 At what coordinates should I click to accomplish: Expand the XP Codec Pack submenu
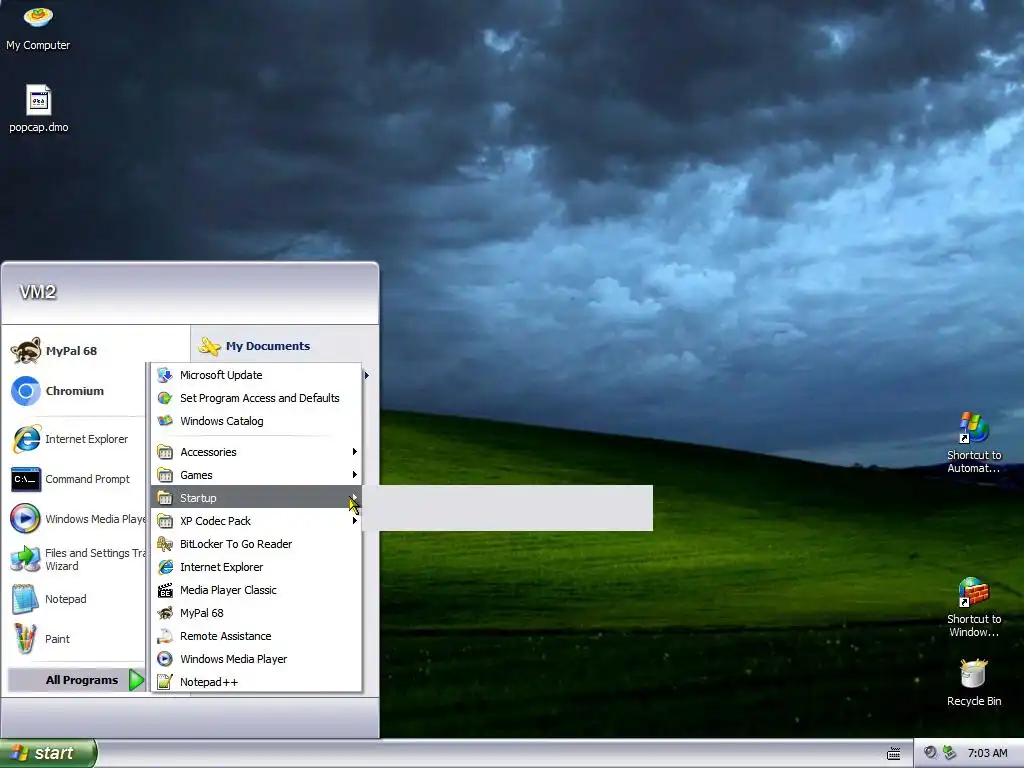(256, 520)
